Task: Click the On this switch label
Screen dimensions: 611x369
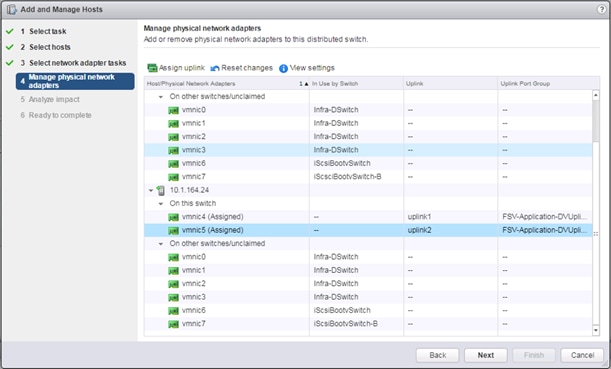Action: [192, 203]
